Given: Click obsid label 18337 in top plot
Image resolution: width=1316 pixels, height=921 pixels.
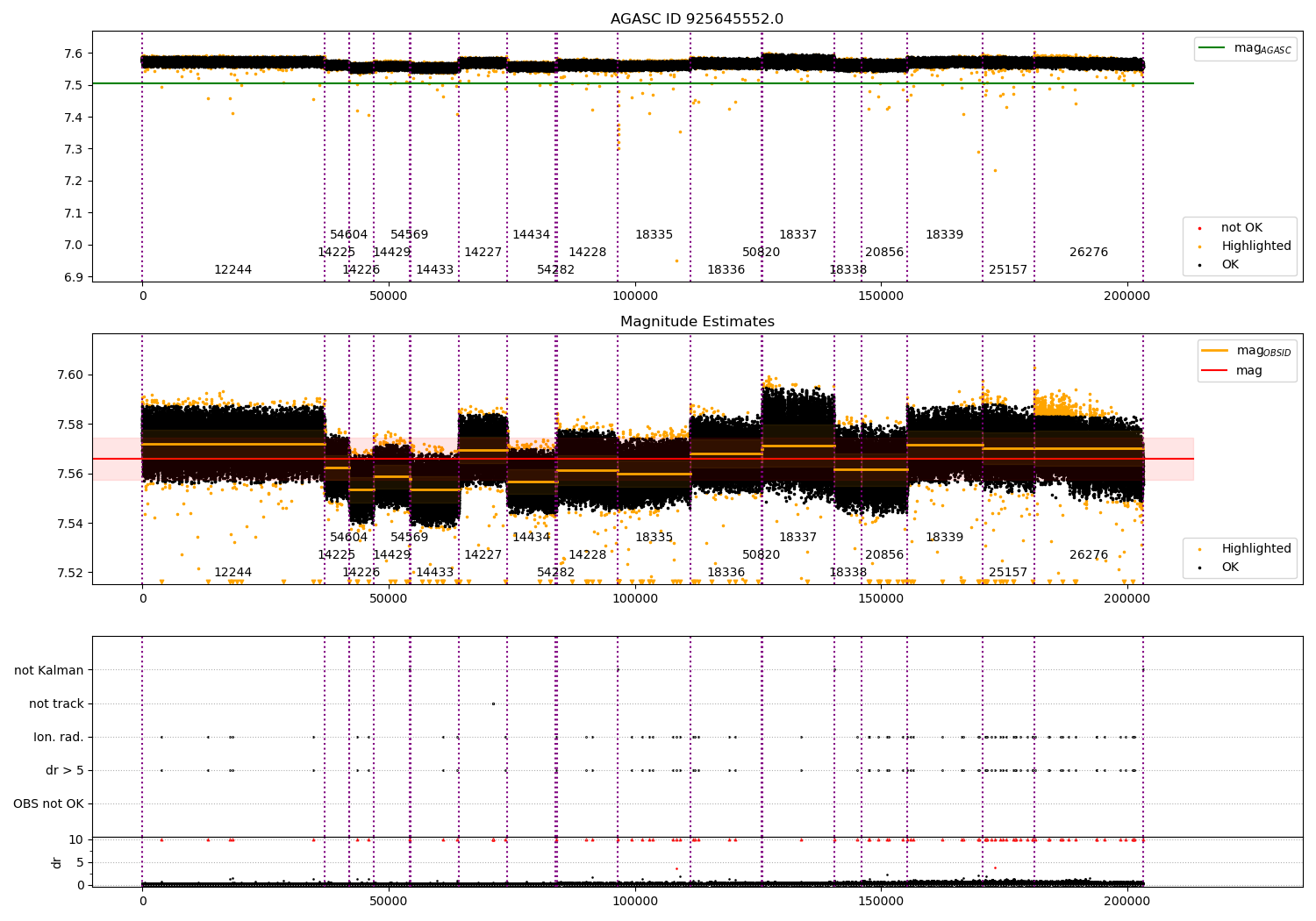Looking at the screenshot, I should 798,235.
